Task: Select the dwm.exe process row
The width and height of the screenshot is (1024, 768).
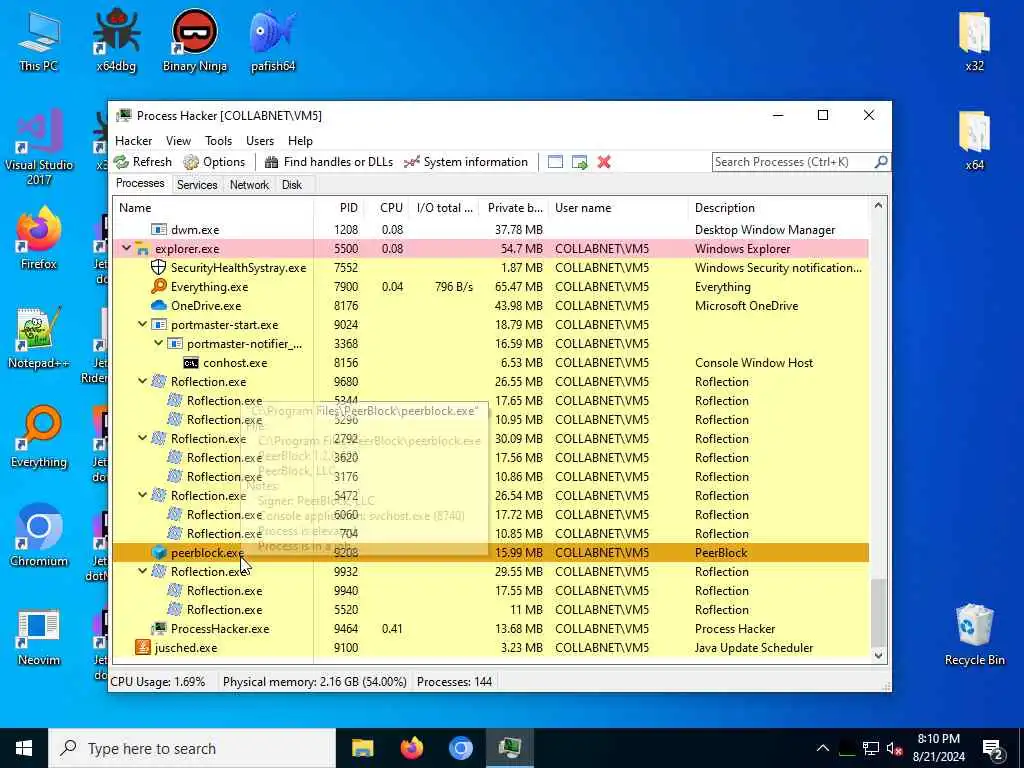Action: (x=491, y=230)
